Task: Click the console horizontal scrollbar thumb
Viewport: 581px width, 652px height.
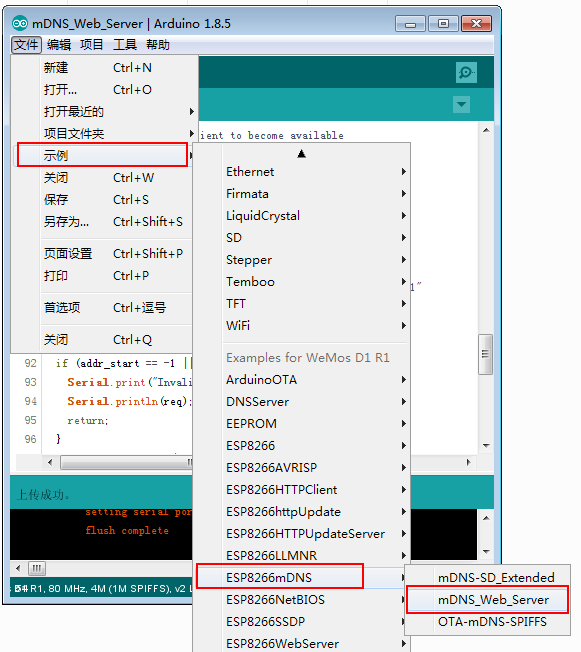Action: pyautogui.click(x=37, y=568)
